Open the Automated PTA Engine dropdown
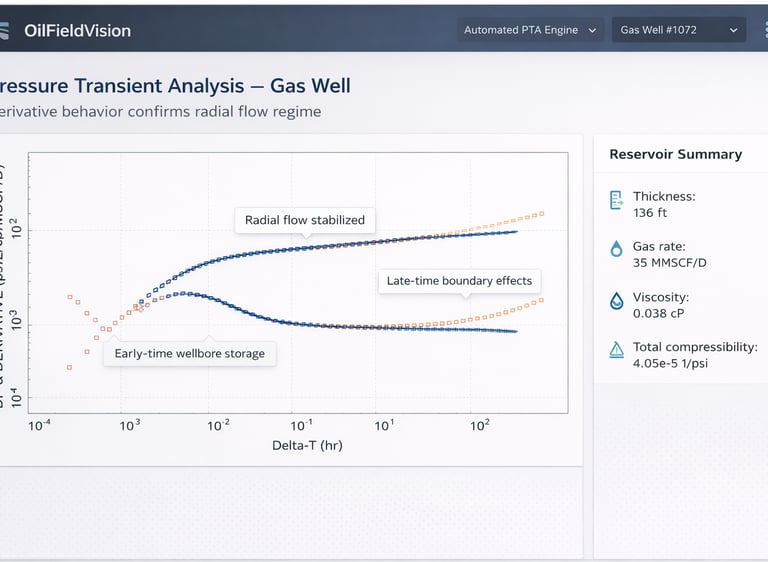 click(530, 30)
